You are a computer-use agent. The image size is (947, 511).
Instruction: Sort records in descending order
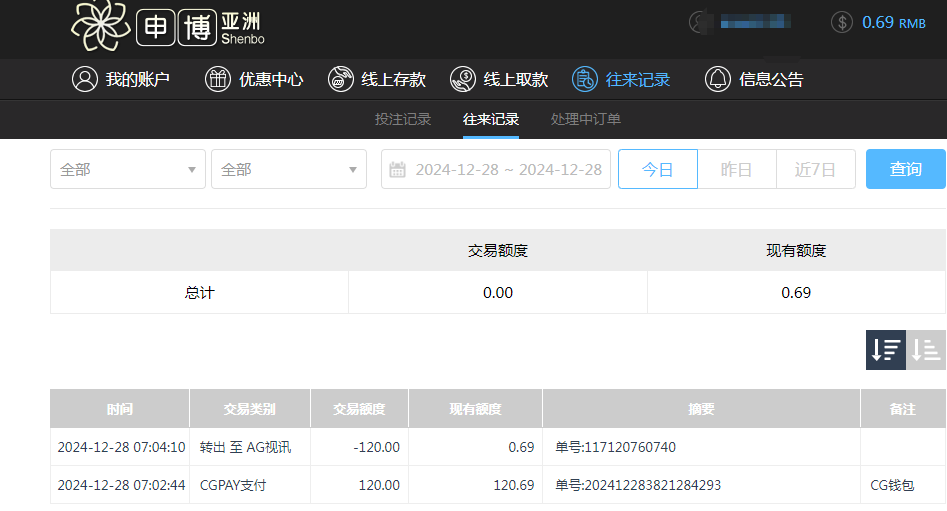885,350
